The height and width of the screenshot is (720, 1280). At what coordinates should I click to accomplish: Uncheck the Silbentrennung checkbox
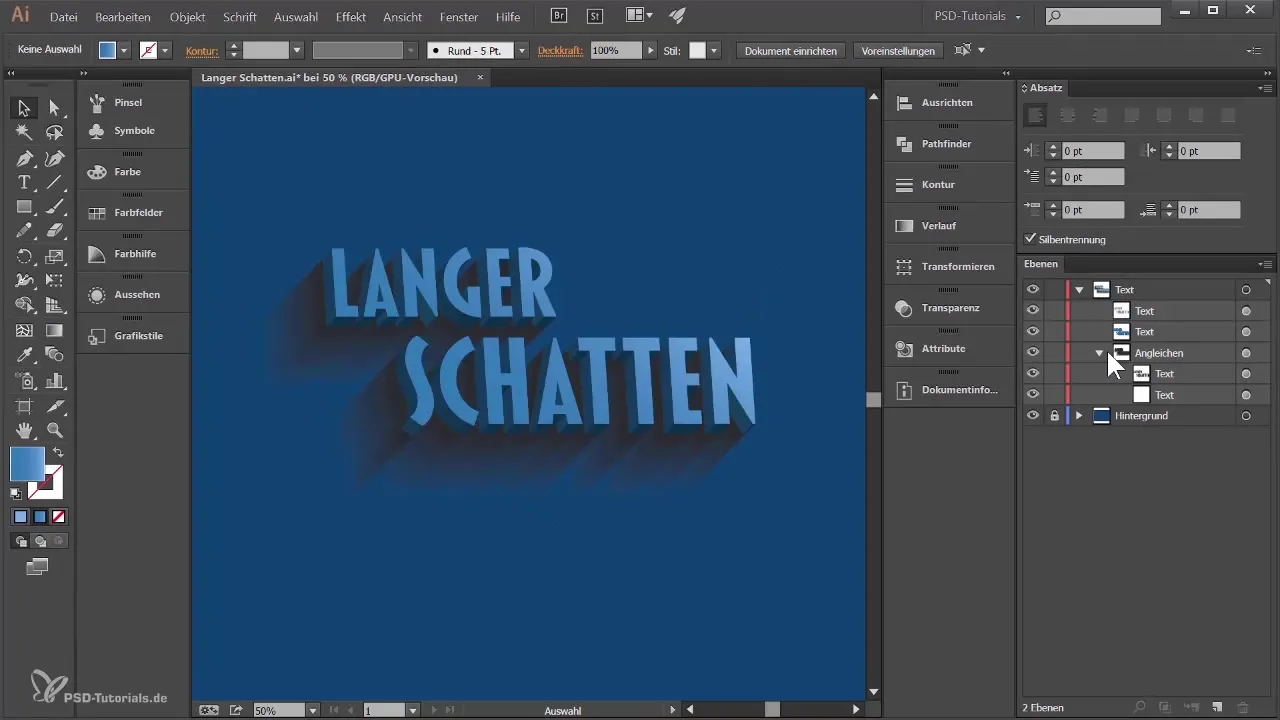1031,239
